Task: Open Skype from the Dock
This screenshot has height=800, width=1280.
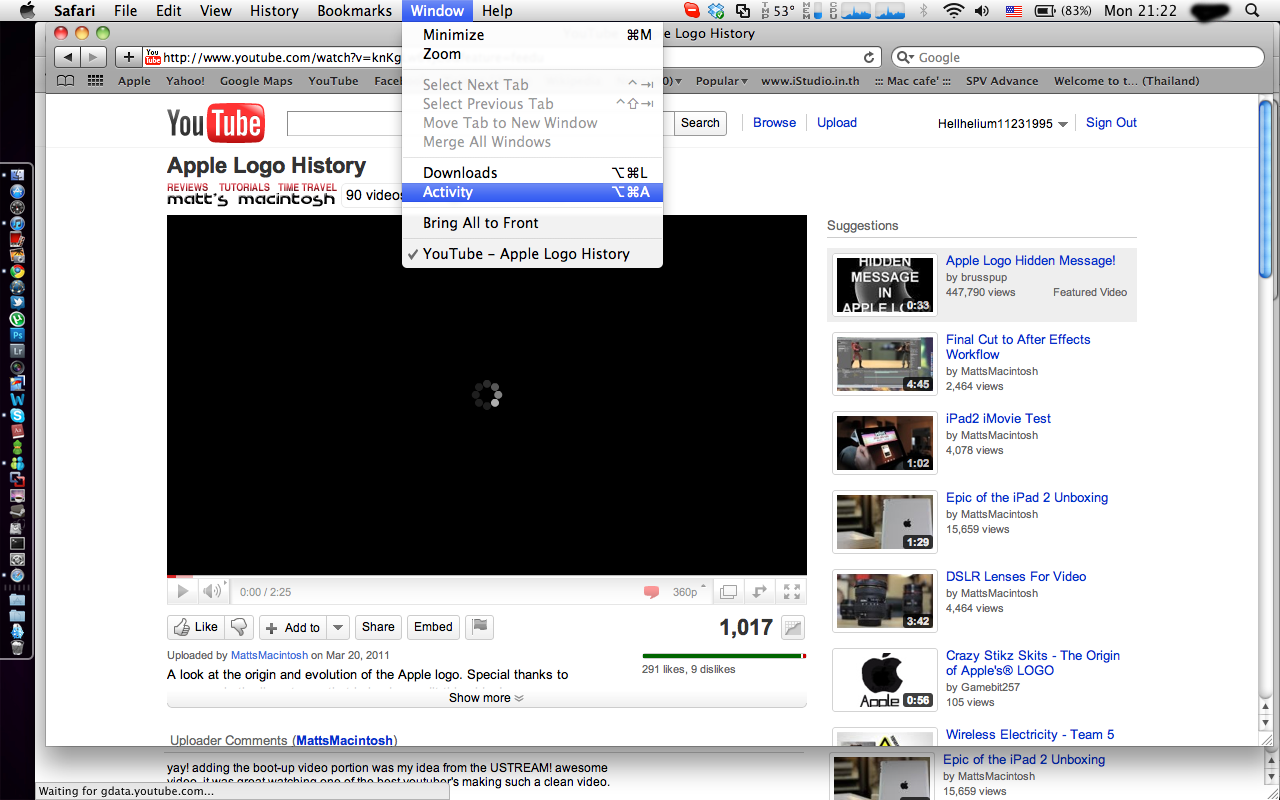Action: tap(17, 415)
